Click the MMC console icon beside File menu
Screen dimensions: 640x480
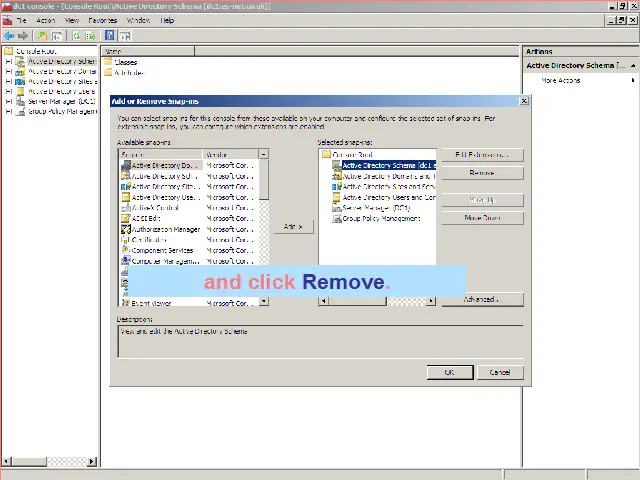point(7,20)
